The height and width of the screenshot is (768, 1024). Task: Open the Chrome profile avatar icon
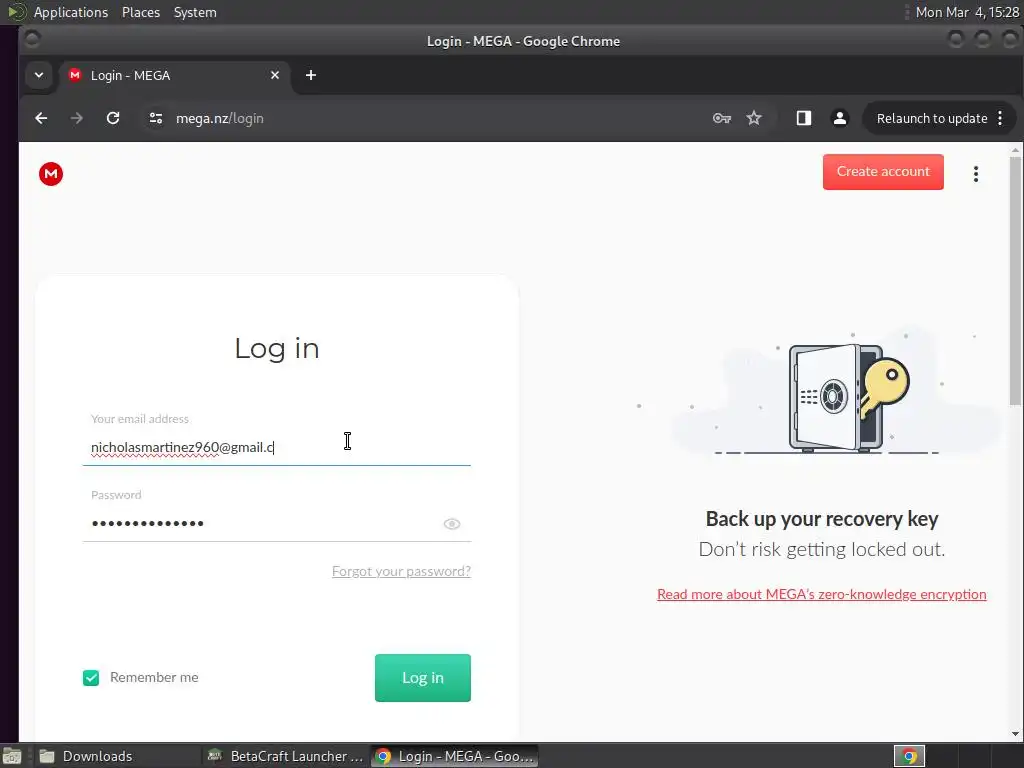pos(840,118)
